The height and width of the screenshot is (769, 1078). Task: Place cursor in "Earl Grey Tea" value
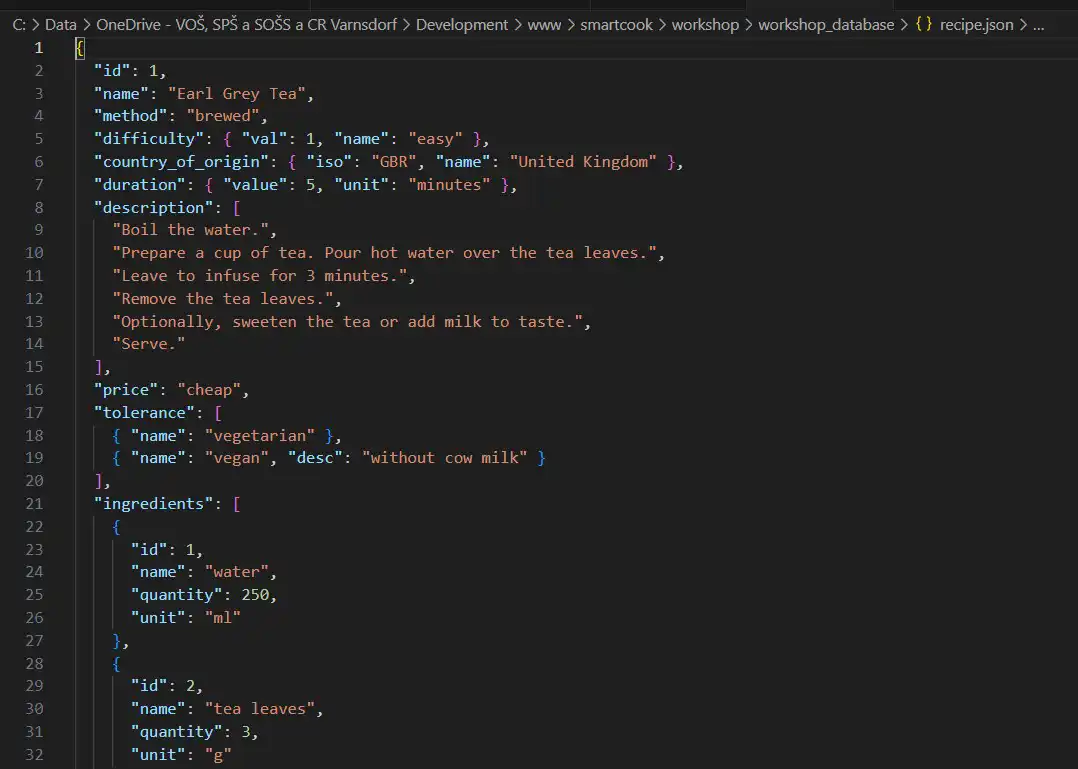coord(236,93)
